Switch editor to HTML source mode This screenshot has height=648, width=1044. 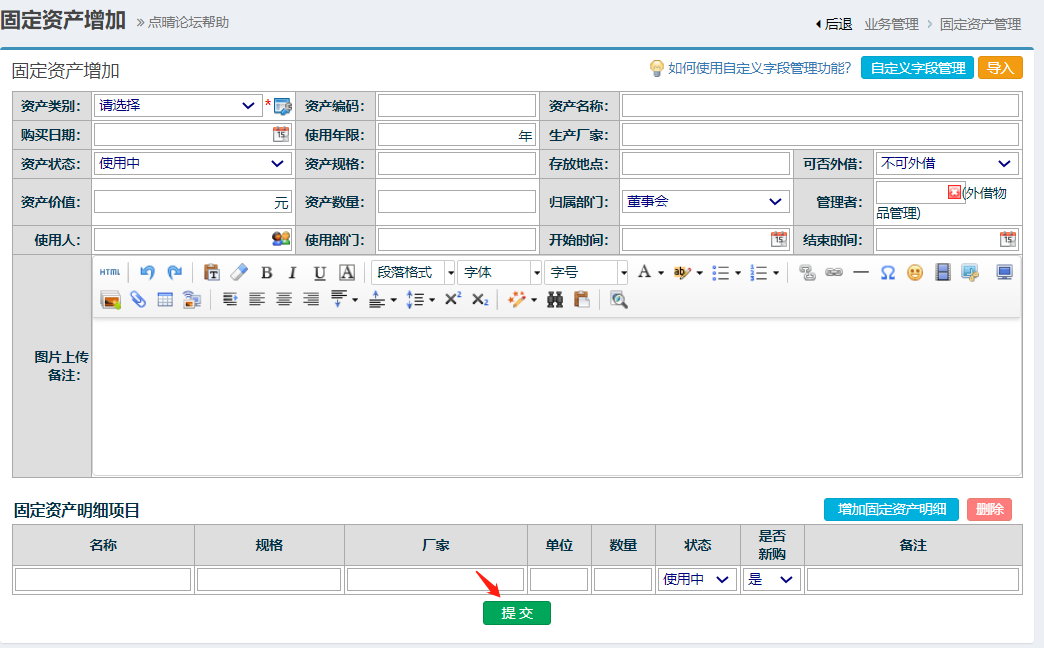[109, 272]
